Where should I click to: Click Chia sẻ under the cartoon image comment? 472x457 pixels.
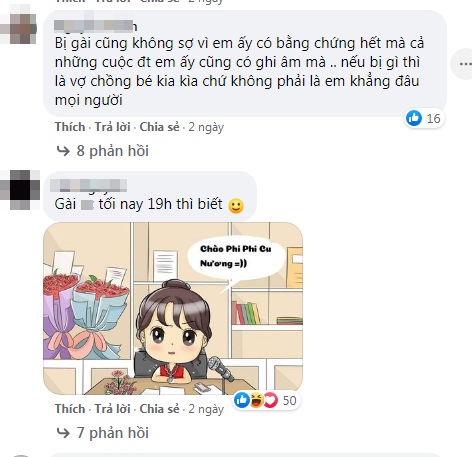tap(159, 409)
